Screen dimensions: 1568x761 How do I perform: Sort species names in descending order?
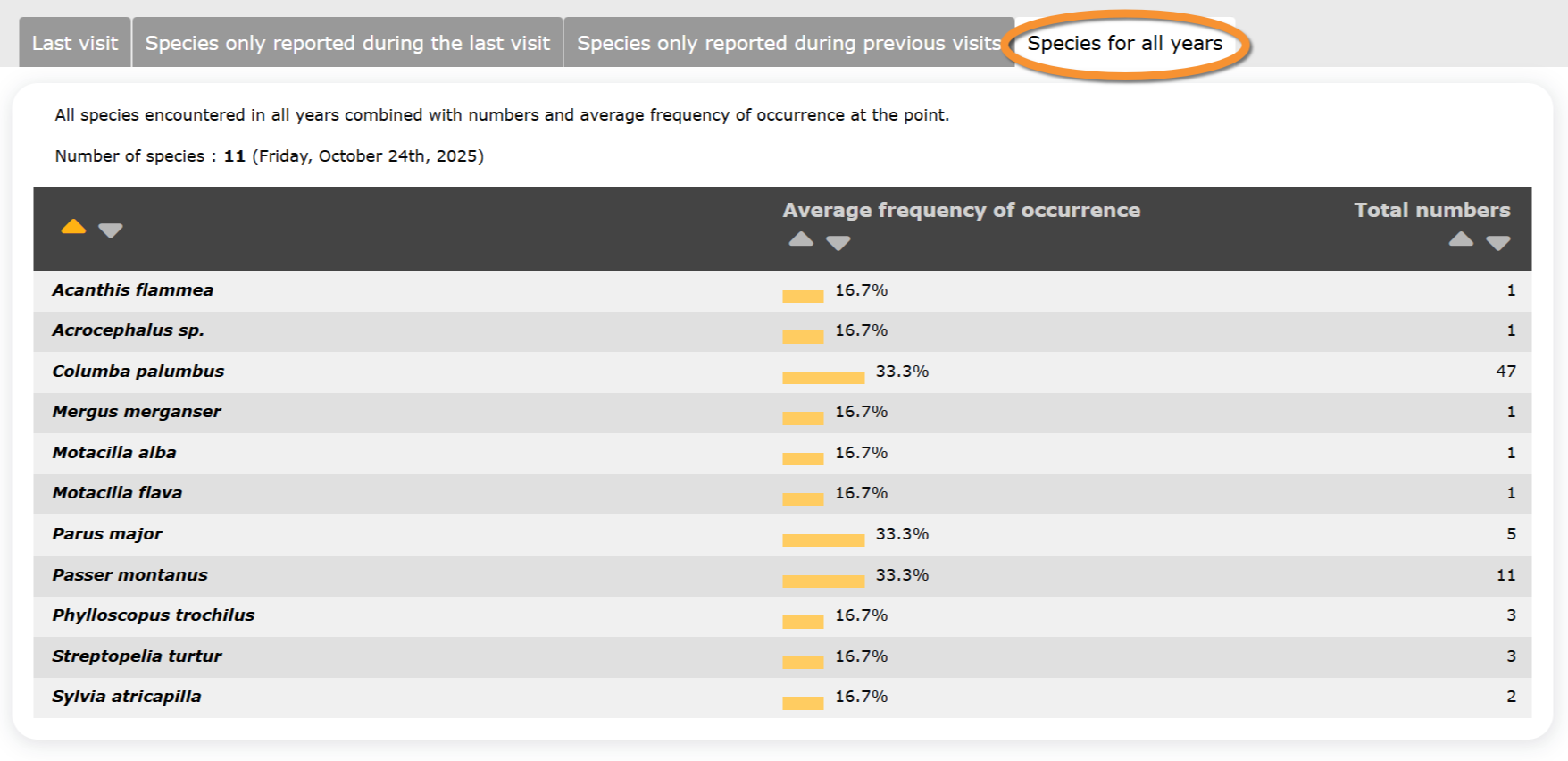coord(111,230)
